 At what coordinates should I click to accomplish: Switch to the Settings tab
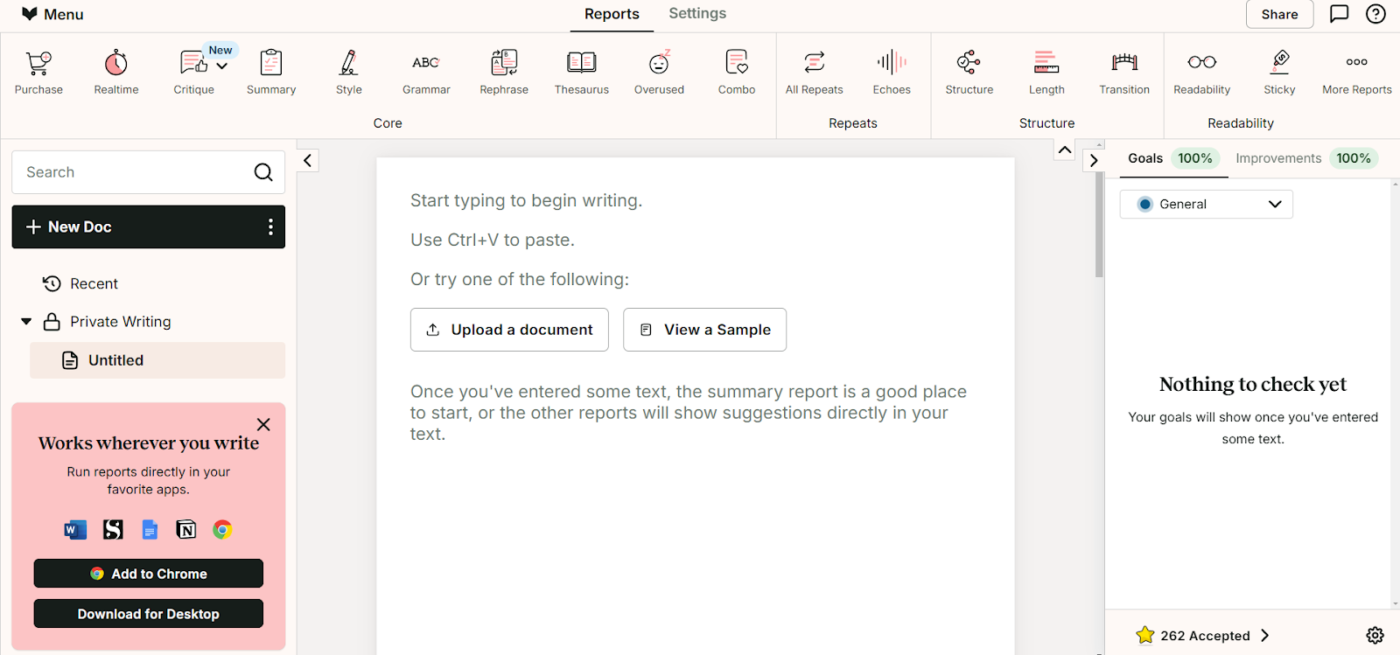pyautogui.click(x=697, y=14)
